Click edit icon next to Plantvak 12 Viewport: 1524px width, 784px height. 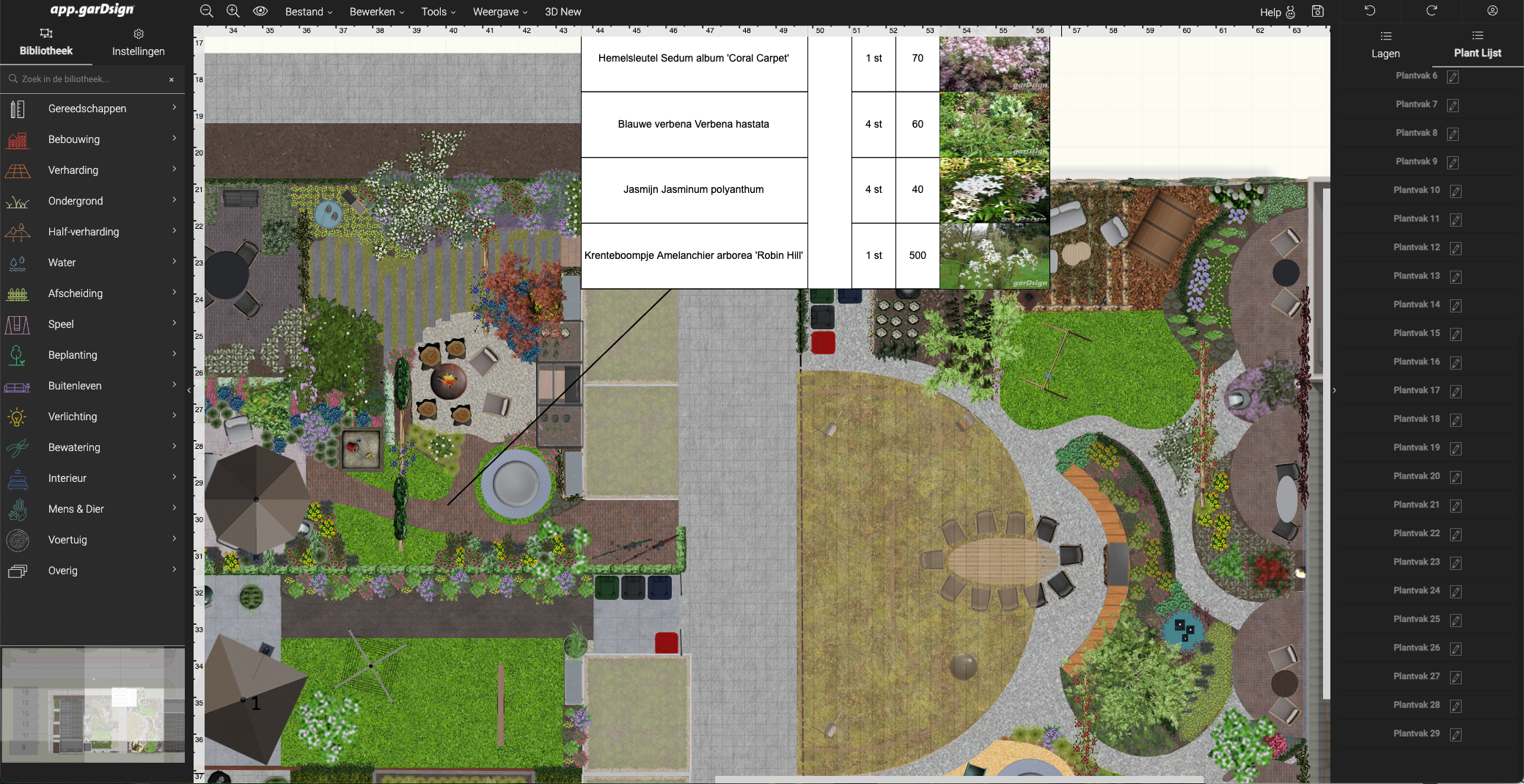[x=1456, y=248]
